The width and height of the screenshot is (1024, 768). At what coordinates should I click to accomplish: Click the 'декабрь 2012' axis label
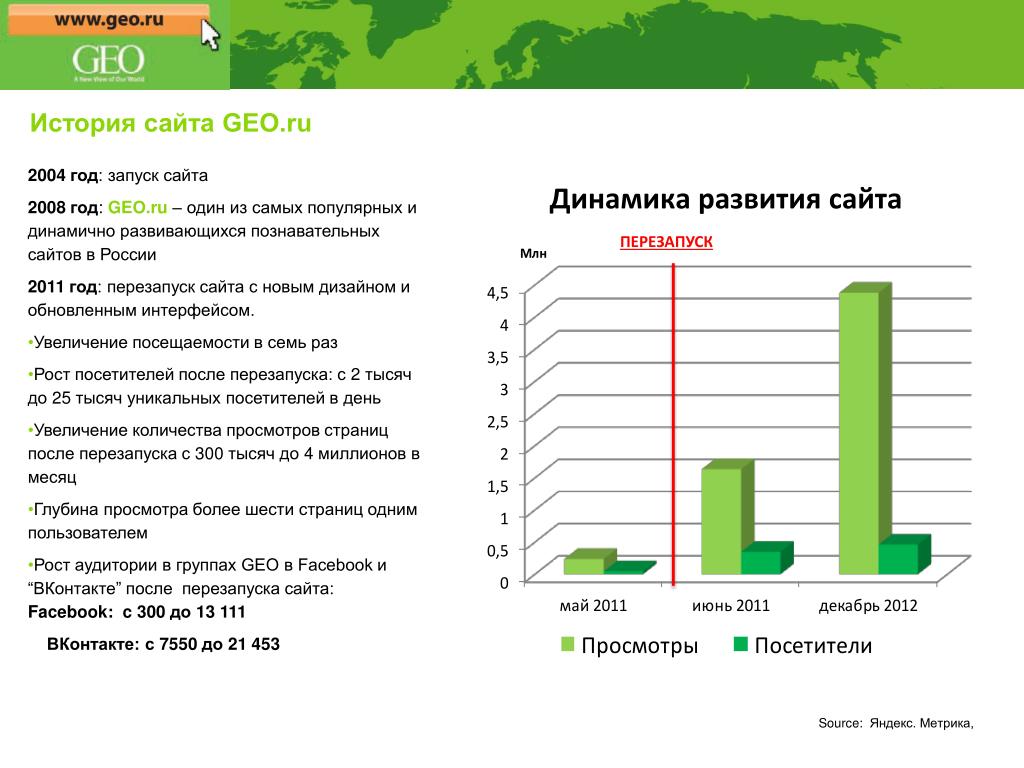868,606
